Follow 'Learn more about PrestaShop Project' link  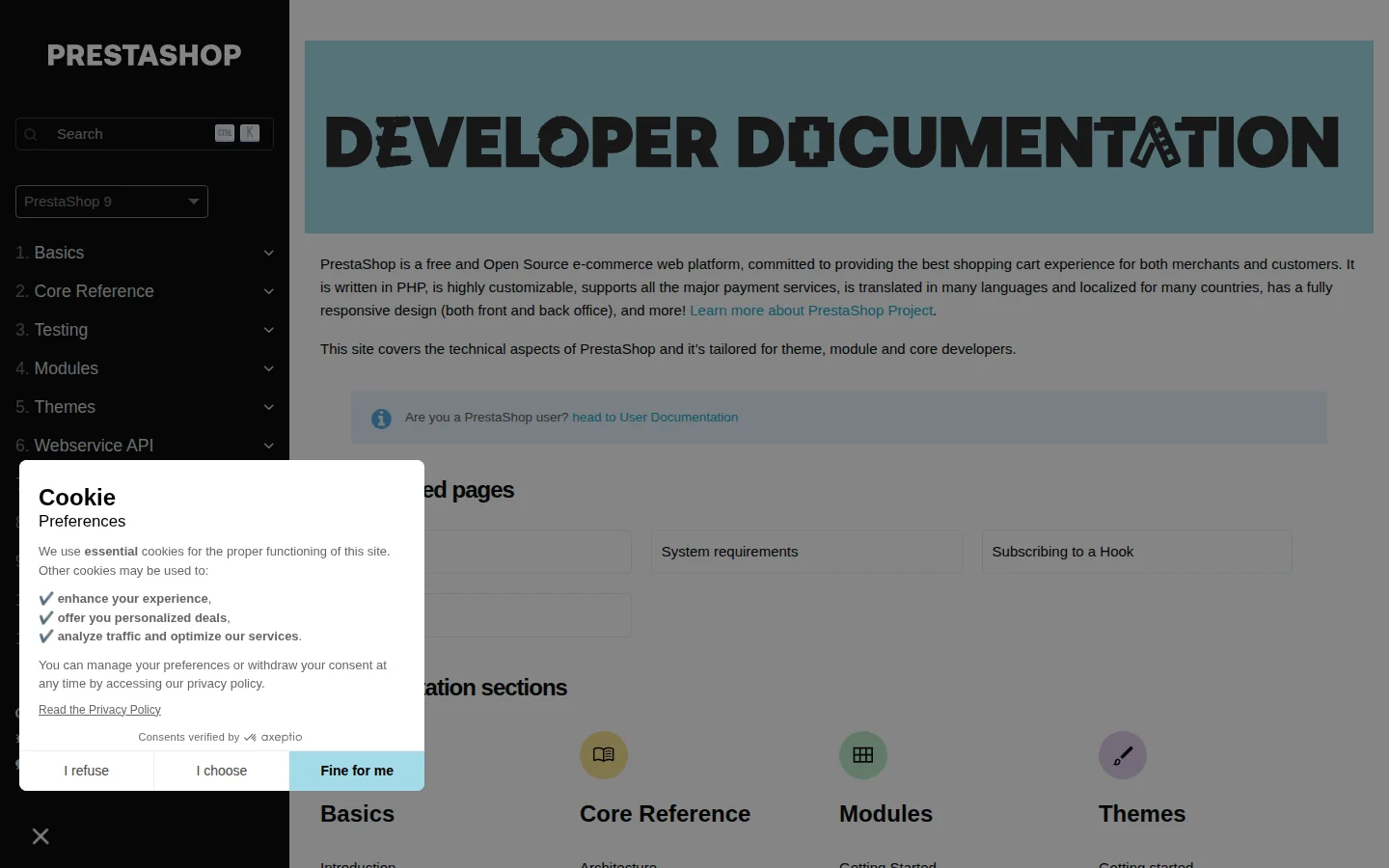click(811, 311)
